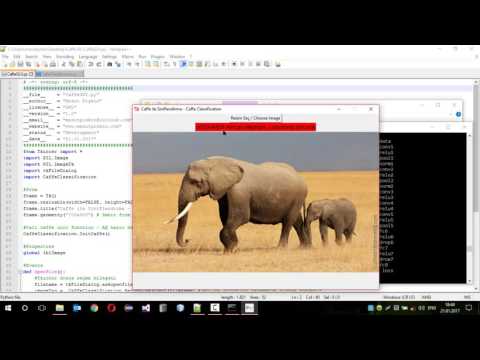Open the View menu
Screen dimensions: 480x360
(x=47, y=57)
